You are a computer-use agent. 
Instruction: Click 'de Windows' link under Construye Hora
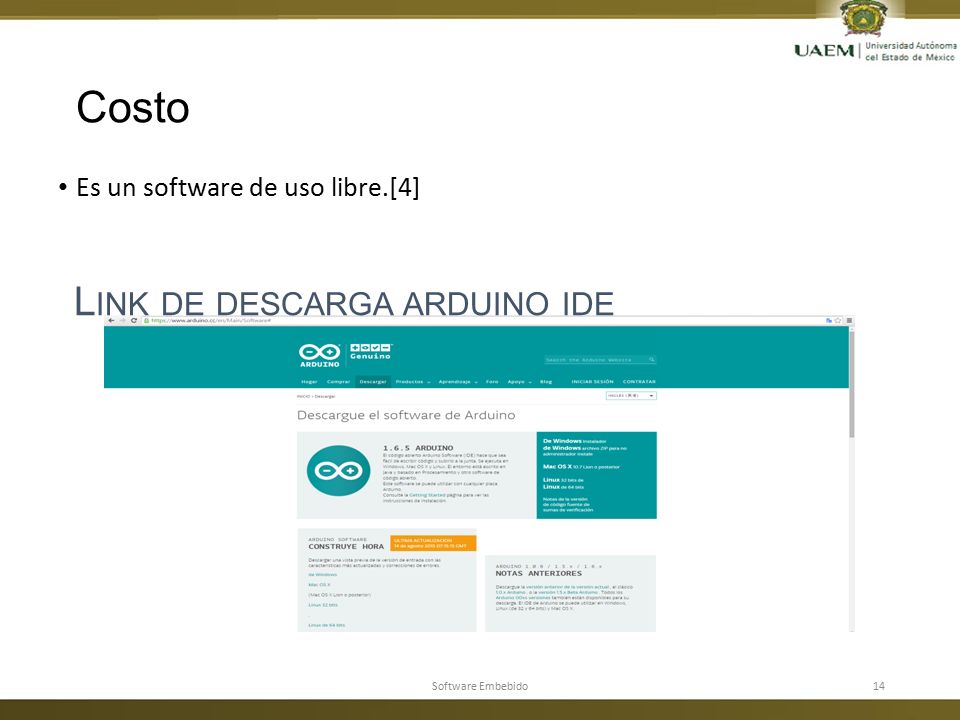(323, 575)
